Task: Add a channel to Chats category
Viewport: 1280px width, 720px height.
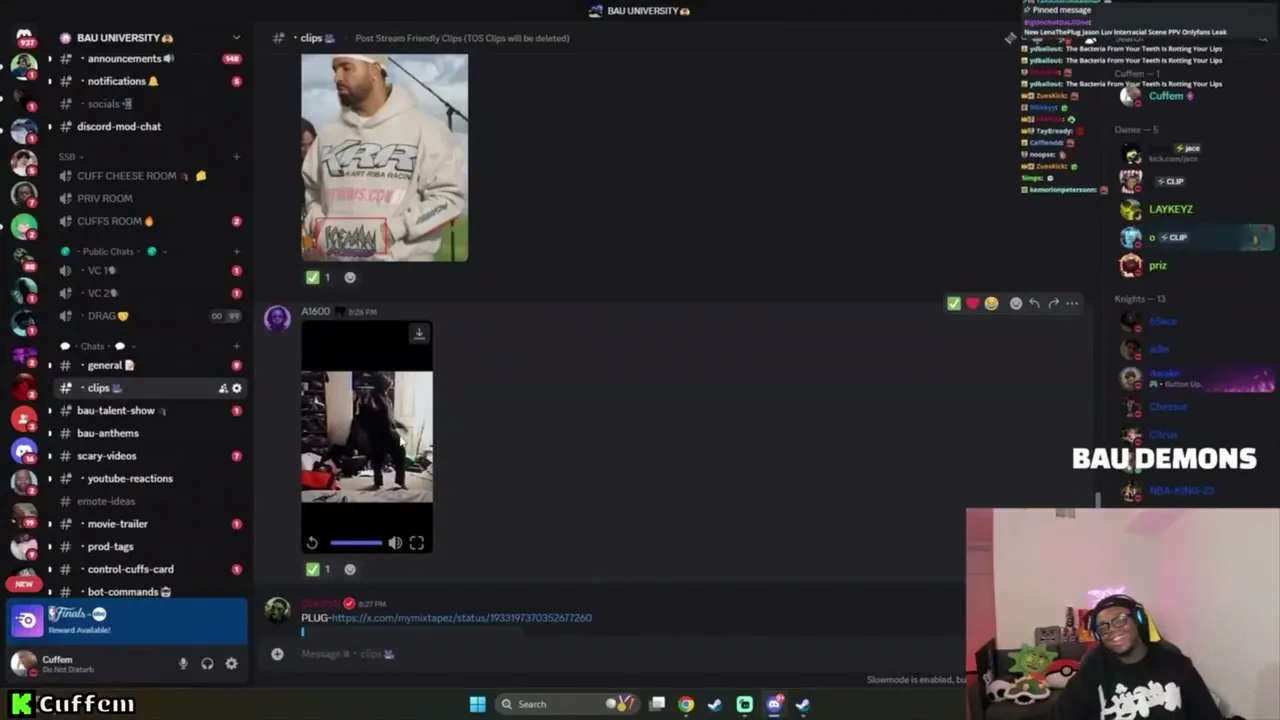Action: click(x=237, y=346)
